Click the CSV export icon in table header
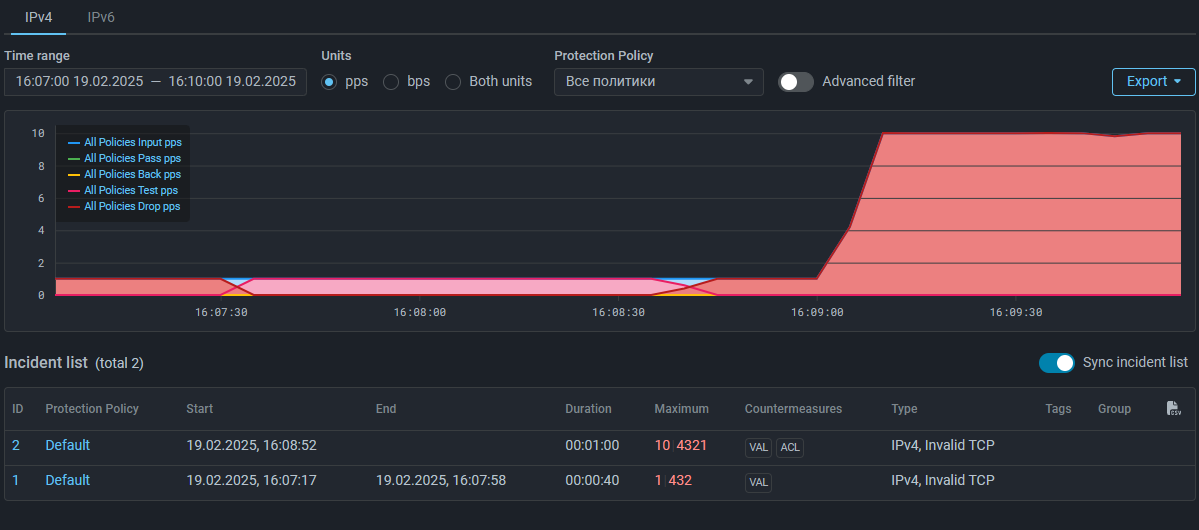The width and height of the screenshot is (1199, 530). click(x=1174, y=409)
